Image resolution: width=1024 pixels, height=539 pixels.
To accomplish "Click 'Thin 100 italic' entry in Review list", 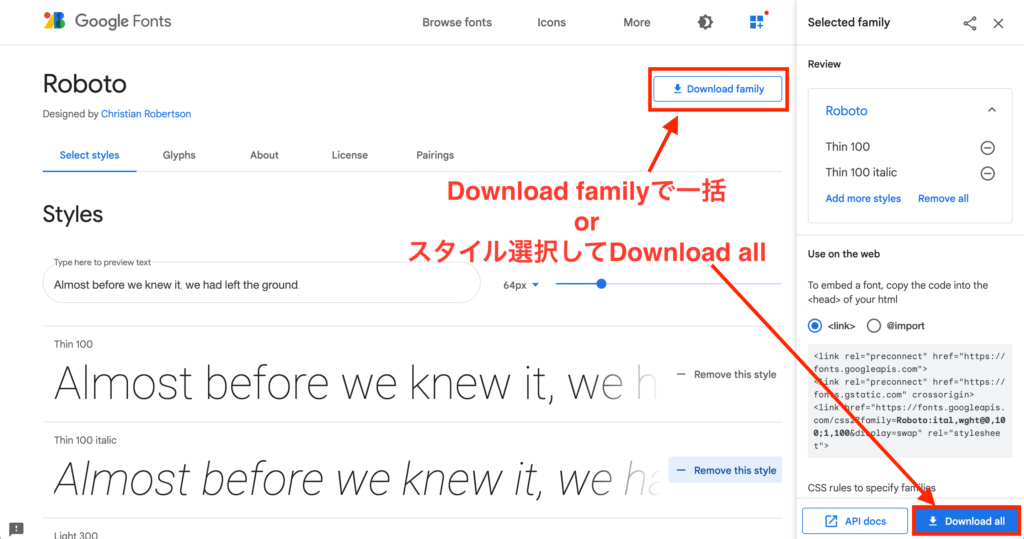I will [861, 172].
